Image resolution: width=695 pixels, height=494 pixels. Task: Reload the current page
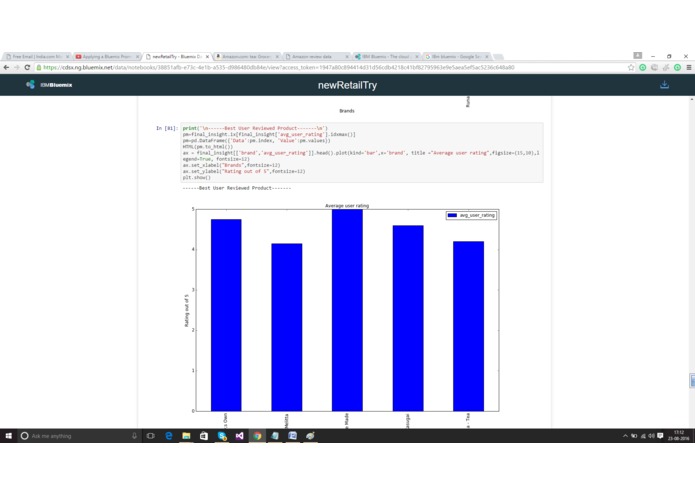[x=27, y=67]
